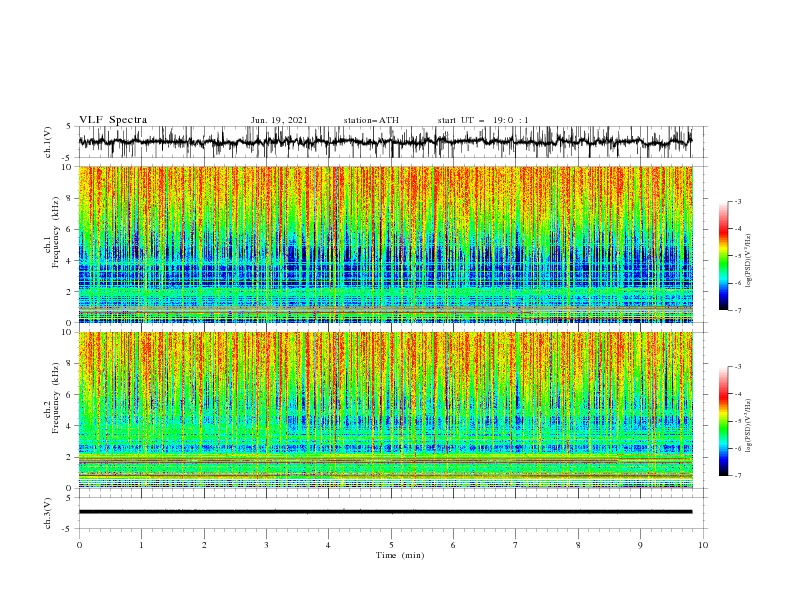This screenshot has height=612, width=792.
Task: Click time axis tick label "0"
Action: [79, 545]
